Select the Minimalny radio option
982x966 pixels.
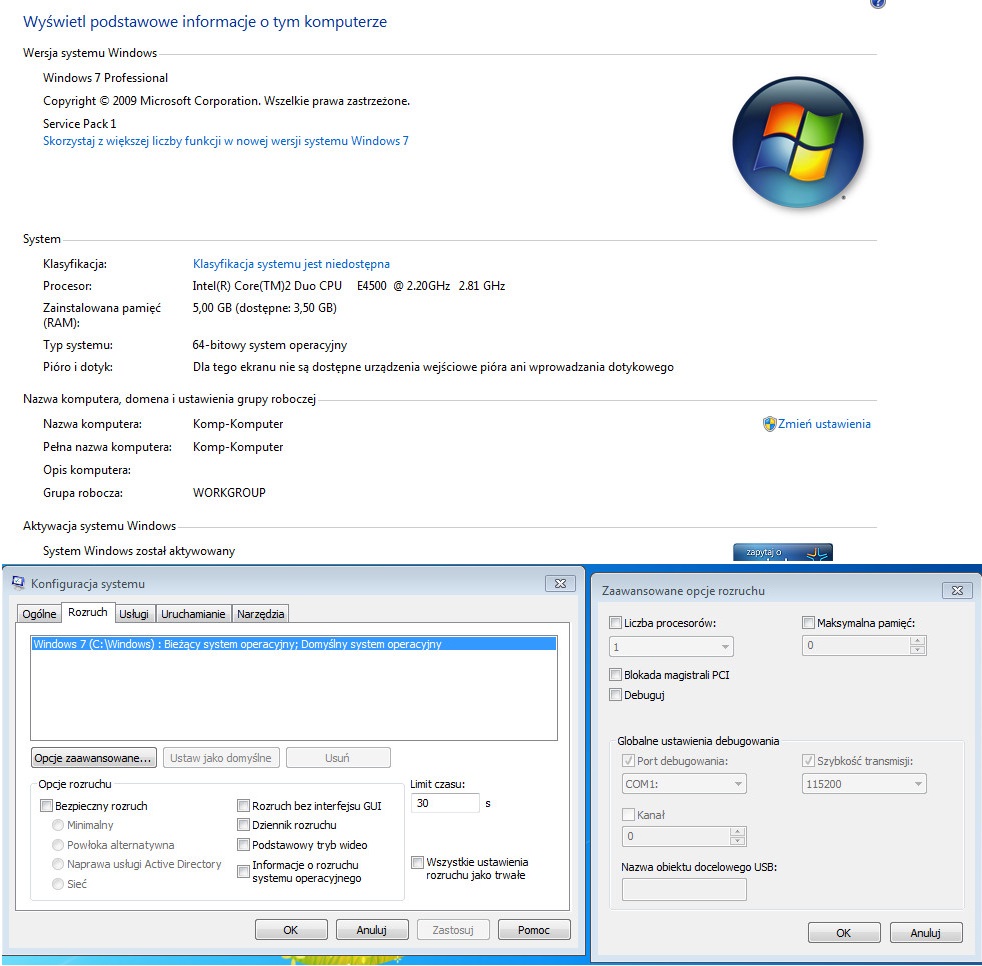tap(58, 825)
